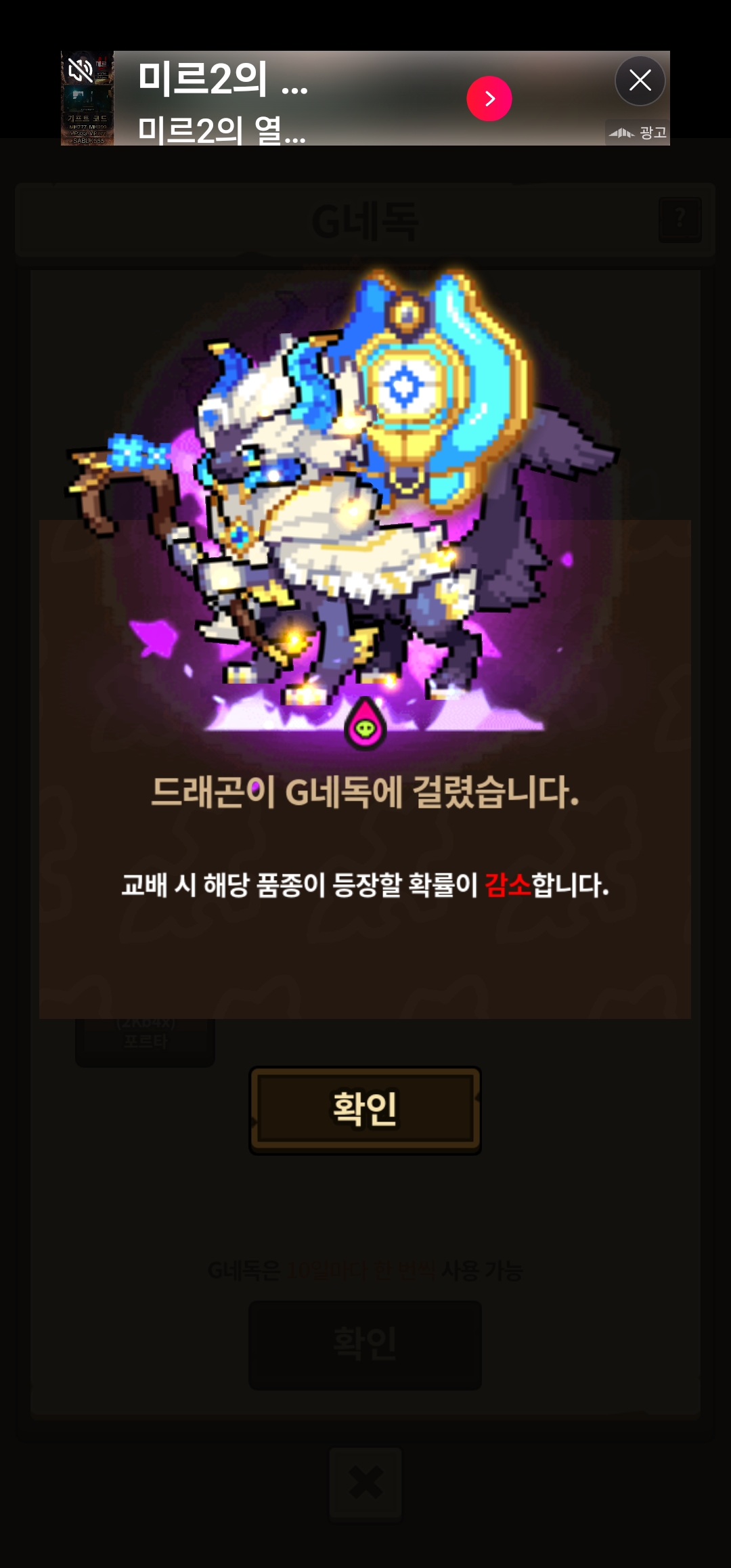Tap the 미르2의 열... ad subtitle

[221, 129]
